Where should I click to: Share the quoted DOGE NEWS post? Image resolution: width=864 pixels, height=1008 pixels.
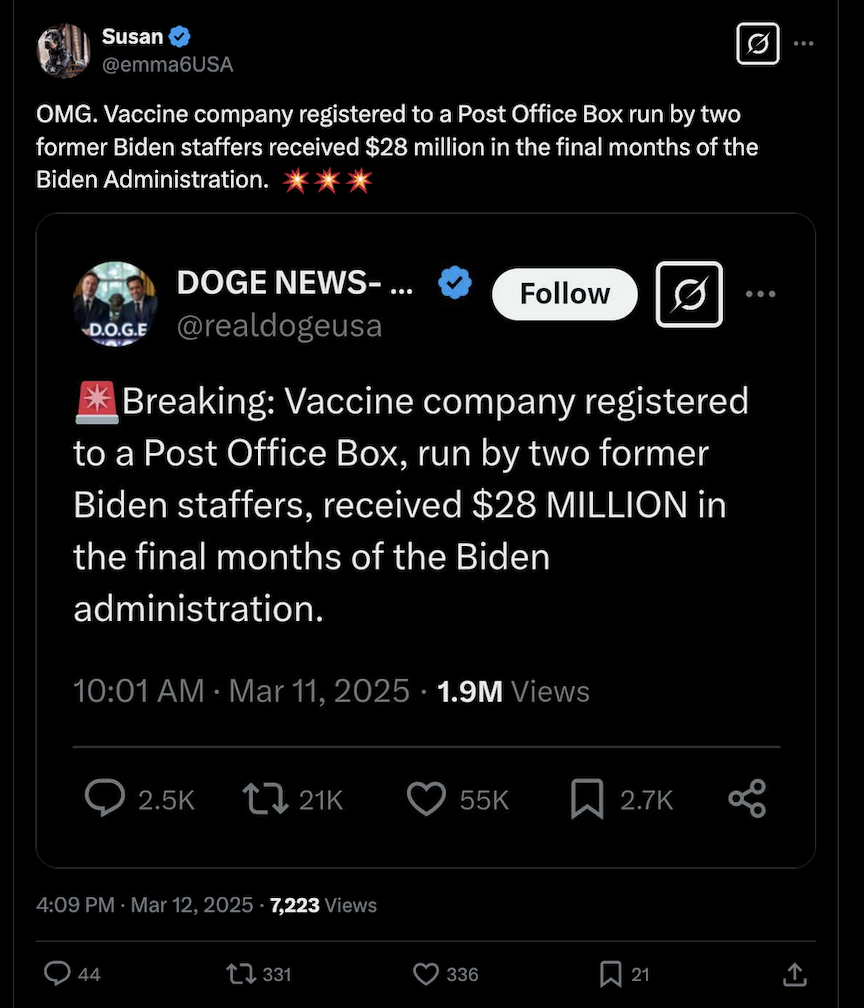(x=747, y=798)
